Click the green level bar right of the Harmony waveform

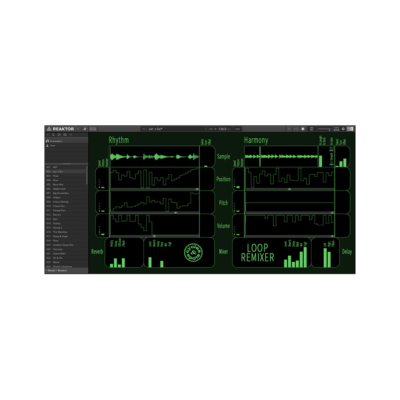point(321,161)
